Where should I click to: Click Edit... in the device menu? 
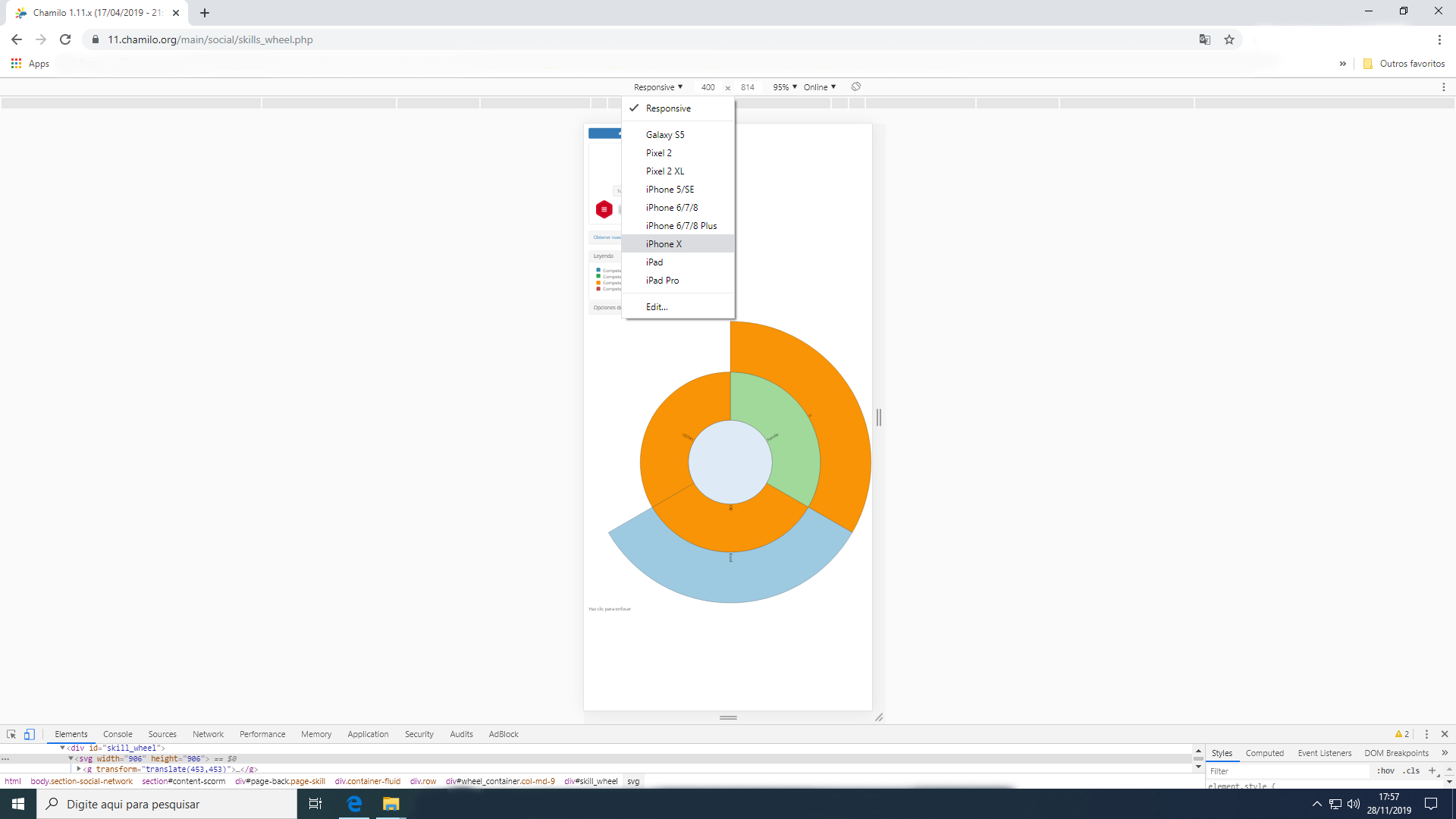pos(657,307)
